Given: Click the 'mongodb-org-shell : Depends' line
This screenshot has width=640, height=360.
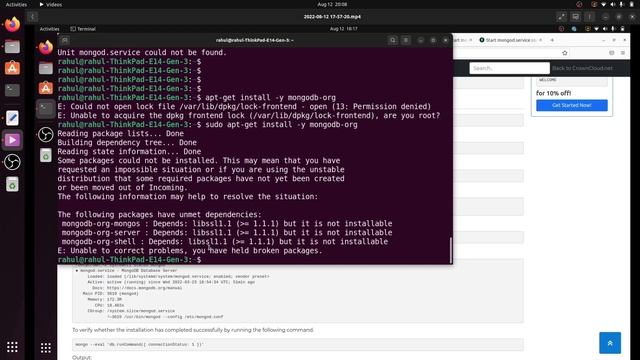Looking at the screenshot, I should click(x=224, y=242).
